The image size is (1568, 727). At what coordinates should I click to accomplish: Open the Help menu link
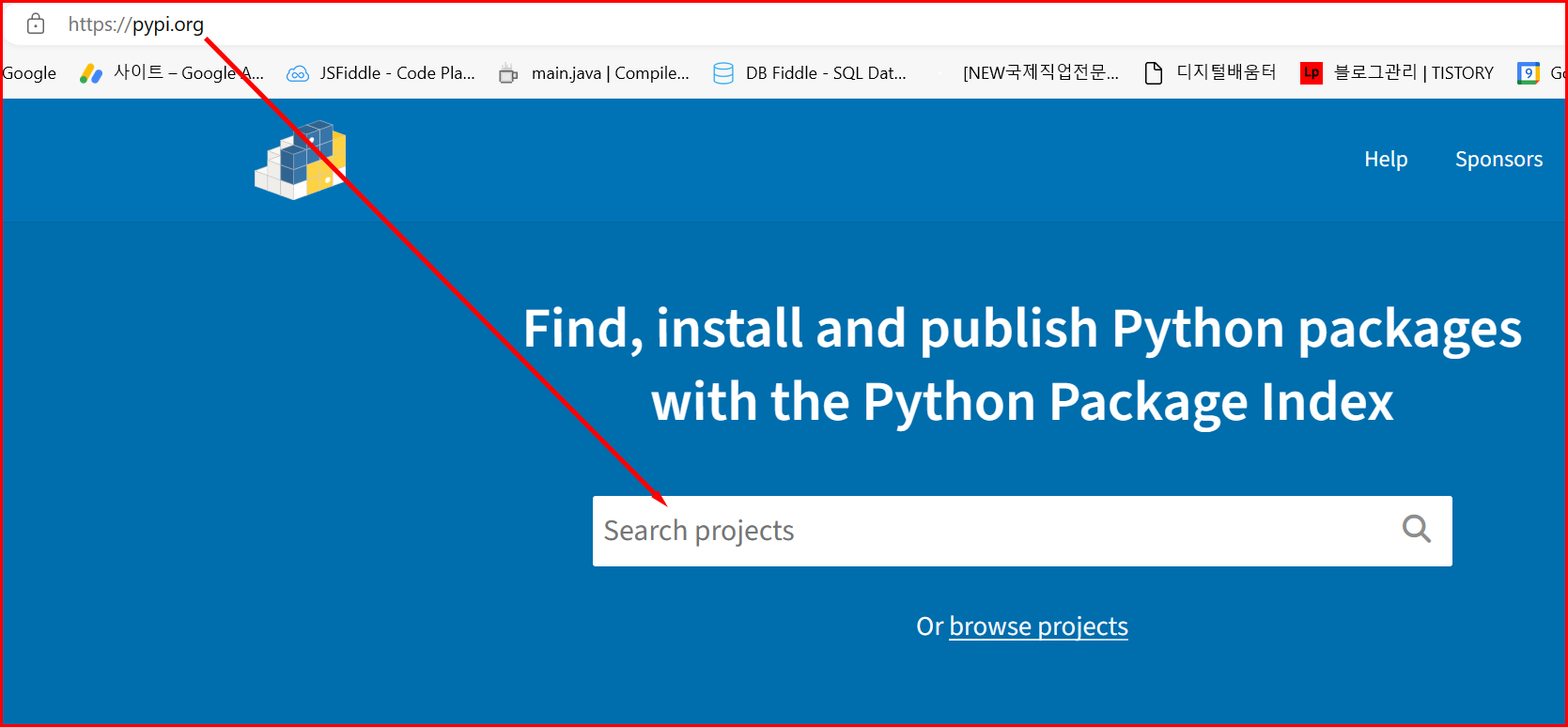1386,160
